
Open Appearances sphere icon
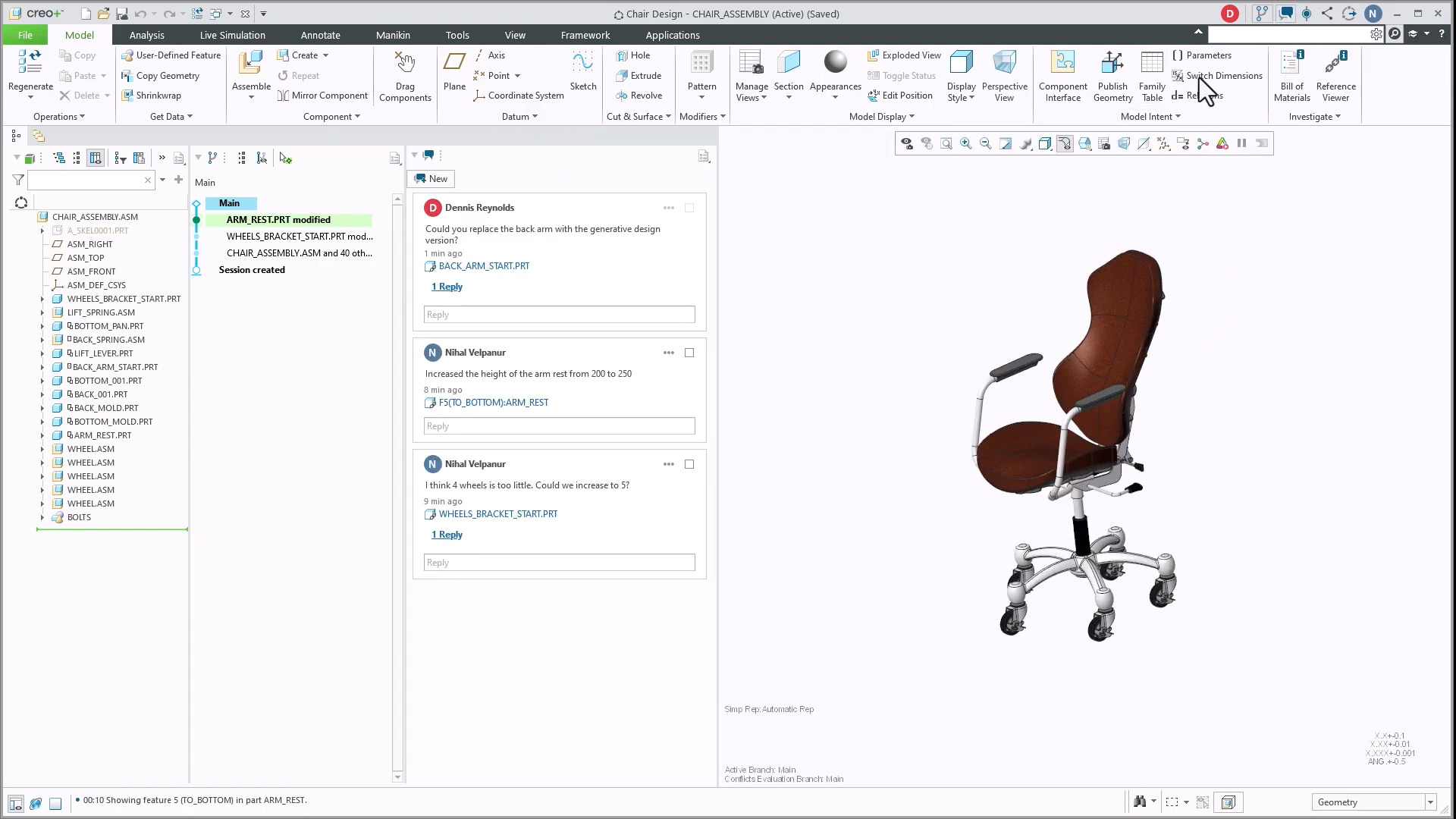tap(835, 63)
